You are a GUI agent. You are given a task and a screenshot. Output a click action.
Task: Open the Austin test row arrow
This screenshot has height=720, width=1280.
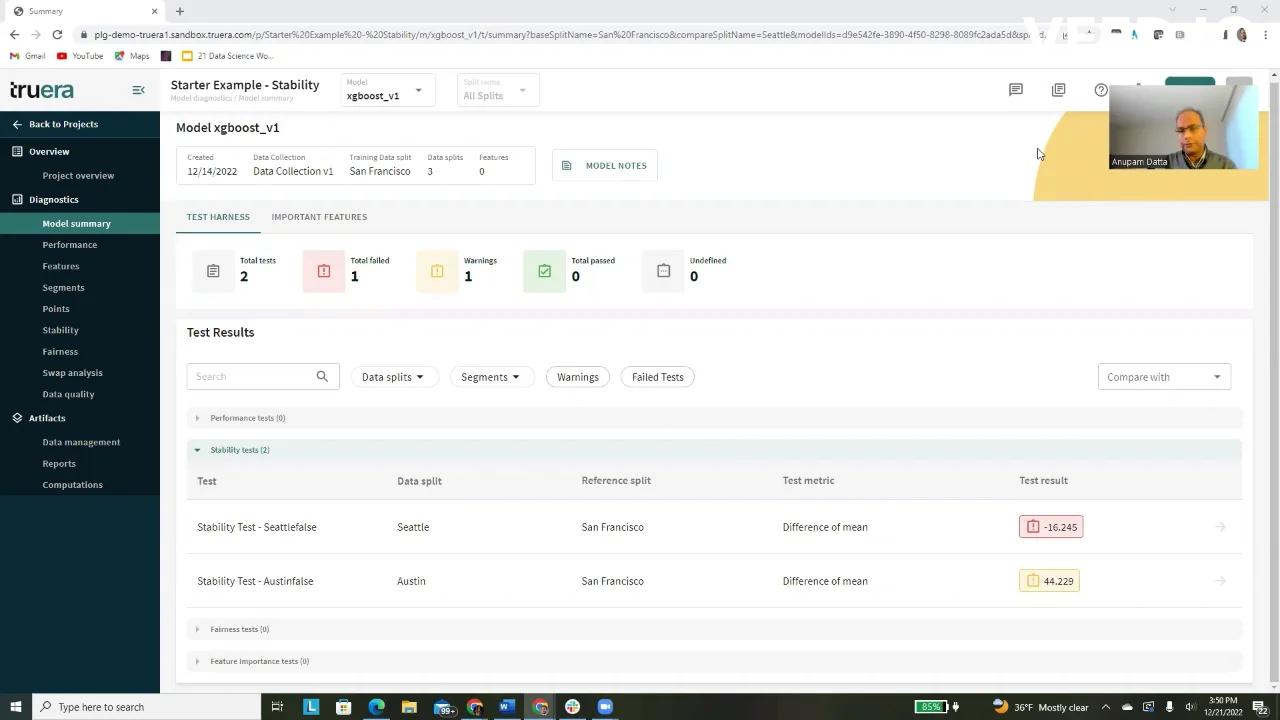click(x=1220, y=581)
